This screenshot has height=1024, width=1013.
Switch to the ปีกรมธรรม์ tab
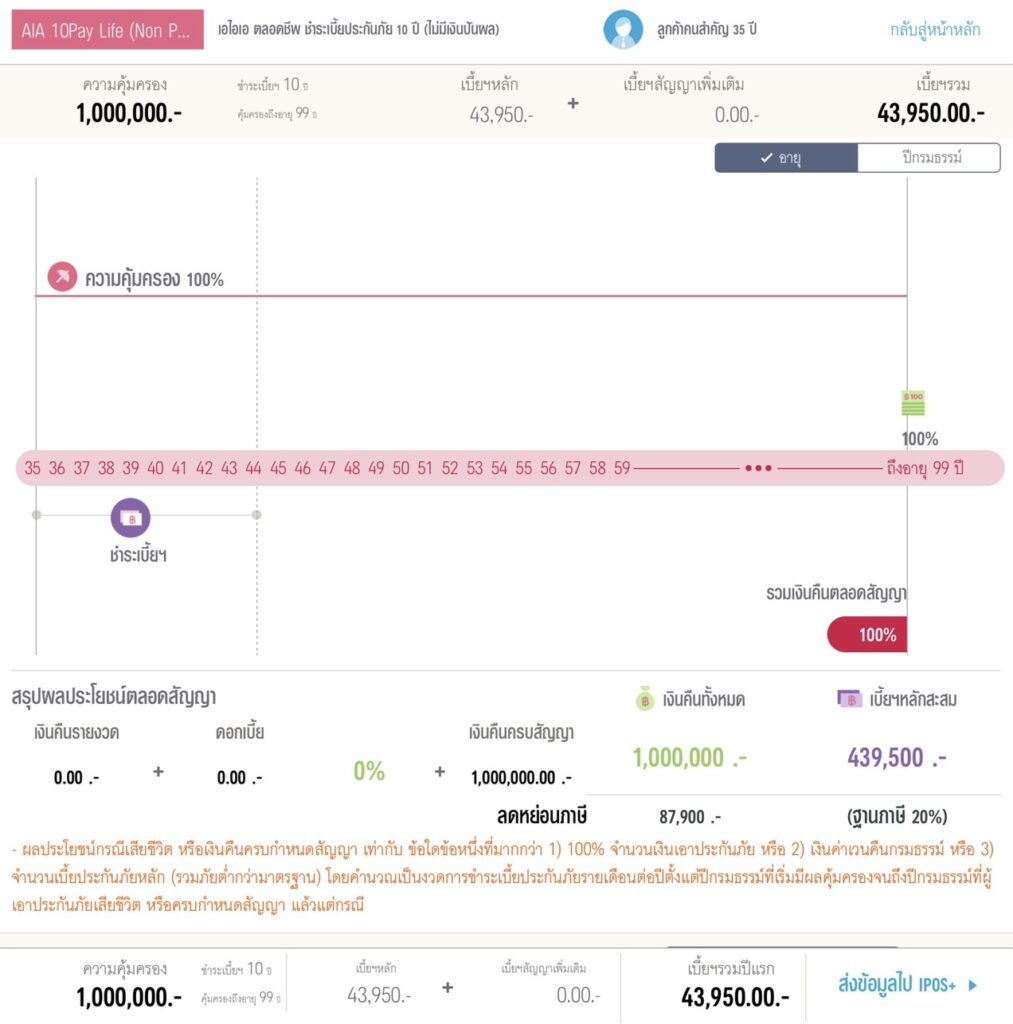tap(928, 158)
